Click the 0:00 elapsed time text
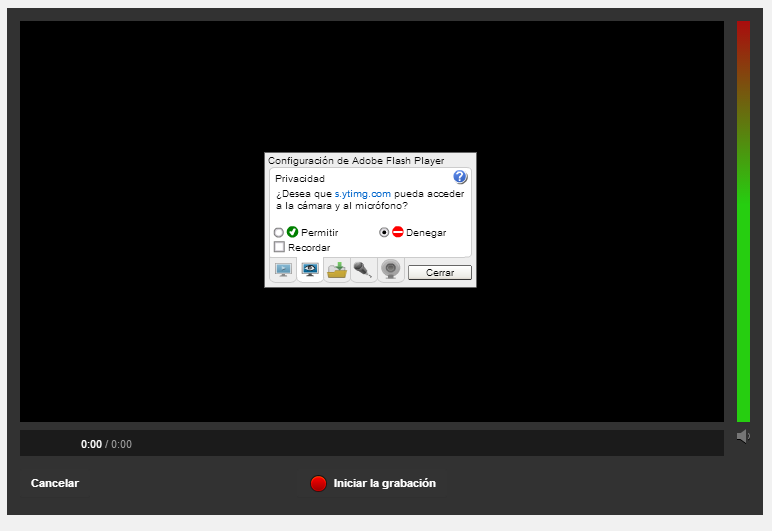This screenshot has width=772, height=531. (91, 444)
